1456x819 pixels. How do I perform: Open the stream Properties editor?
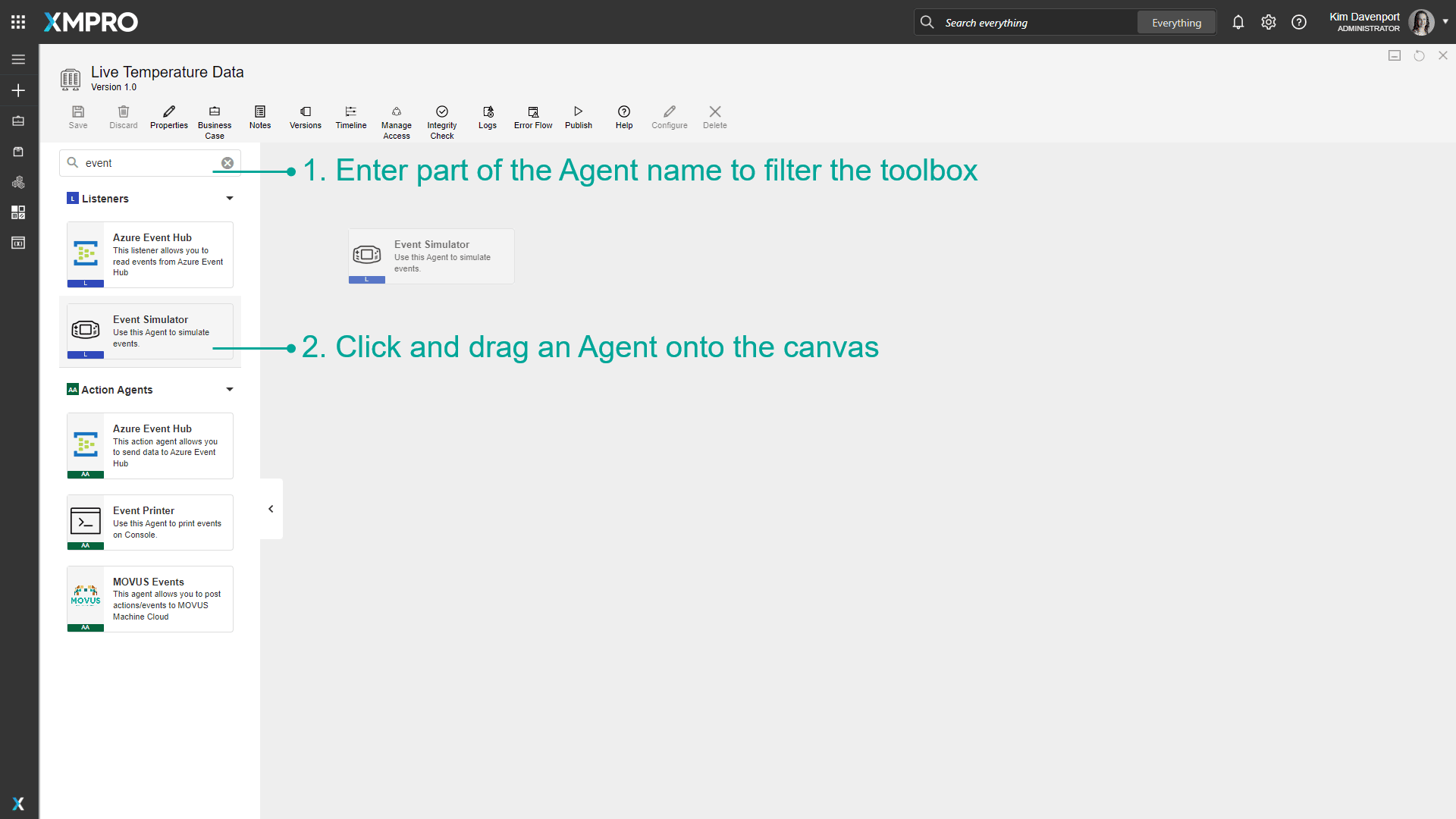click(168, 116)
